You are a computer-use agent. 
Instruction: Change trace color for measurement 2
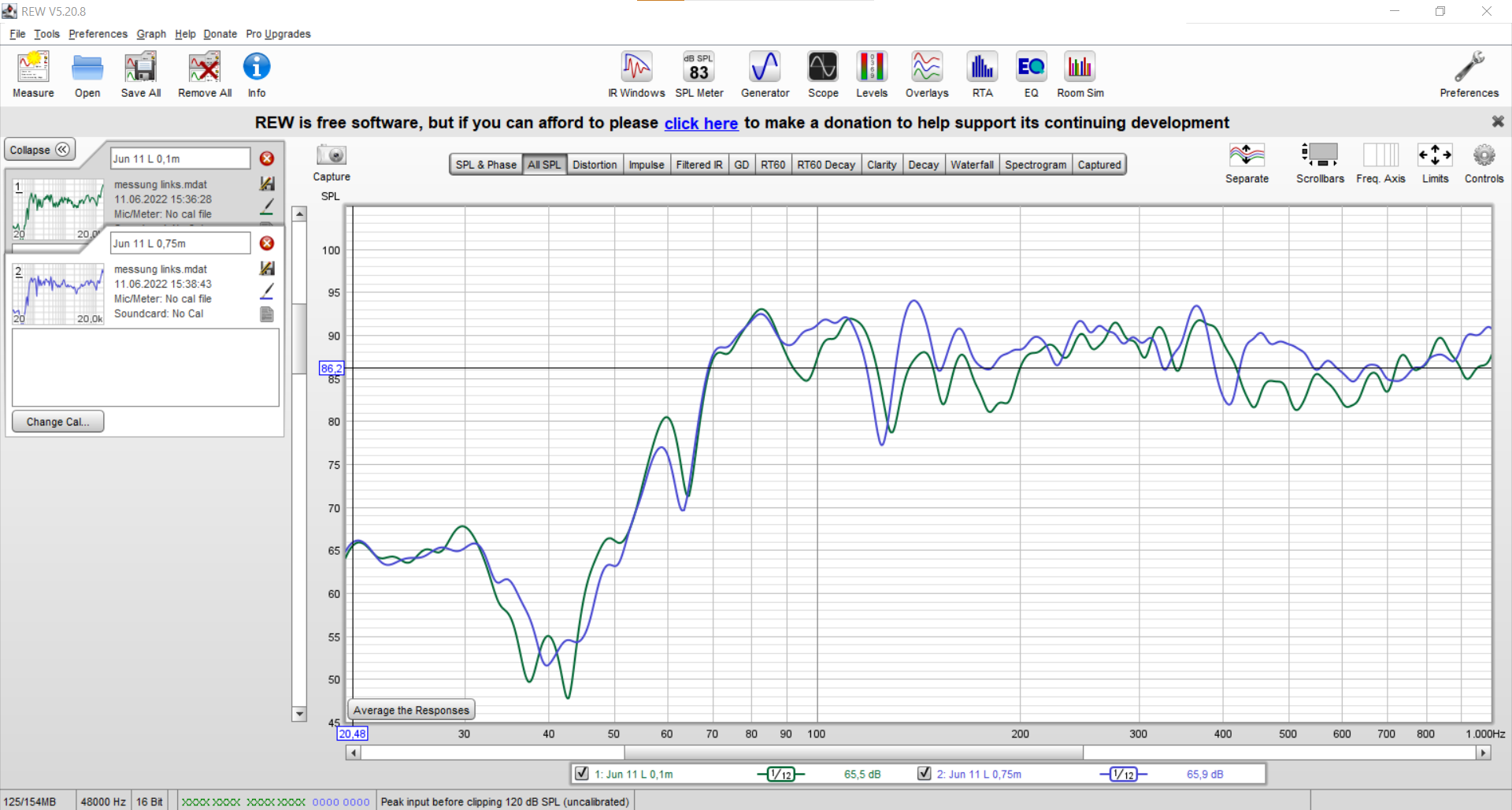click(267, 292)
